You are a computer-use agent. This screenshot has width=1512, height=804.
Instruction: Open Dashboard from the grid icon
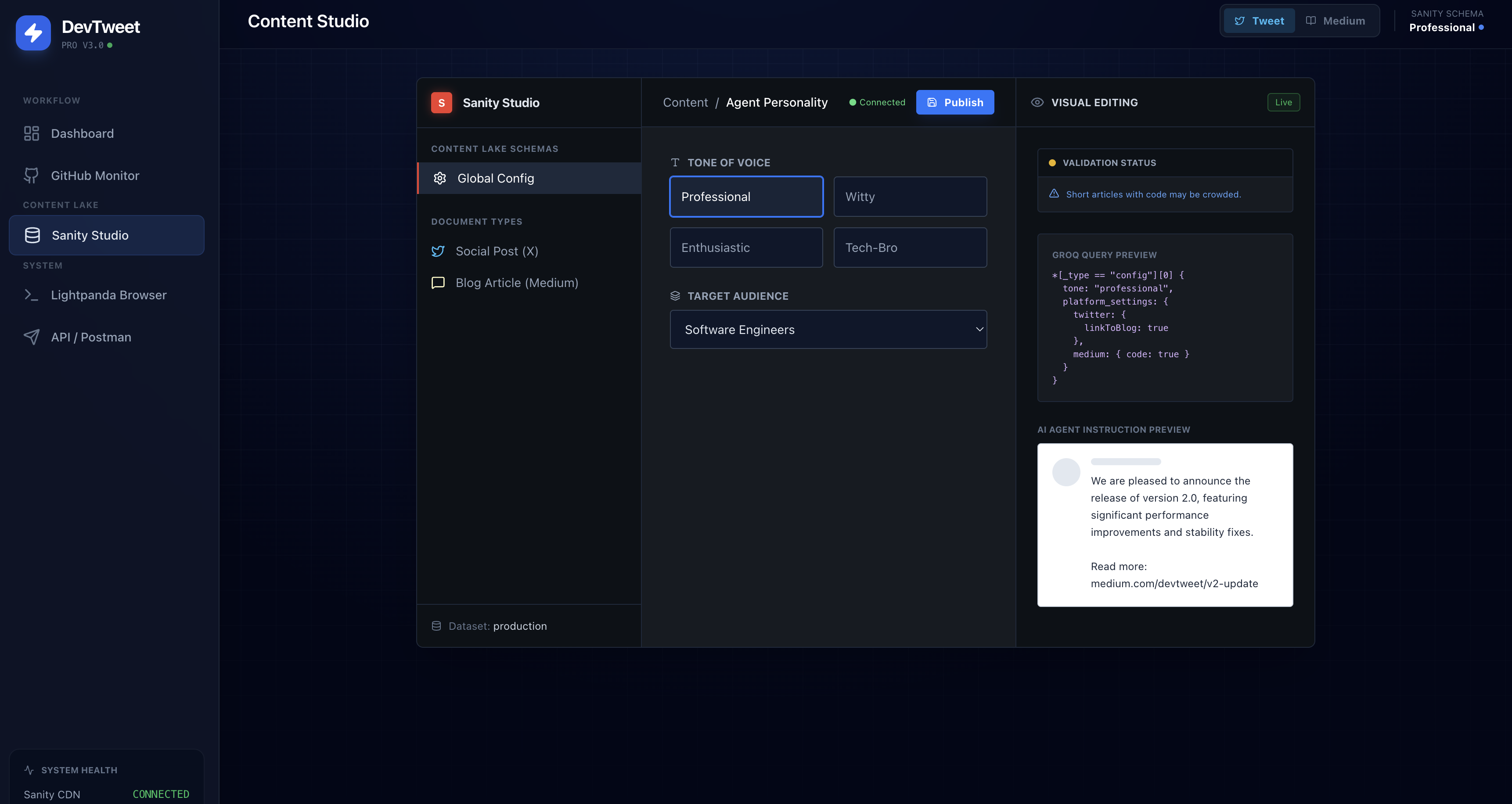(x=31, y=133)
